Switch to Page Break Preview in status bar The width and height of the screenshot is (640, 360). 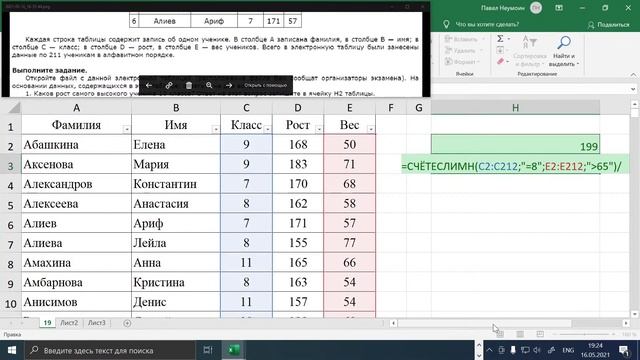[540, 334]
